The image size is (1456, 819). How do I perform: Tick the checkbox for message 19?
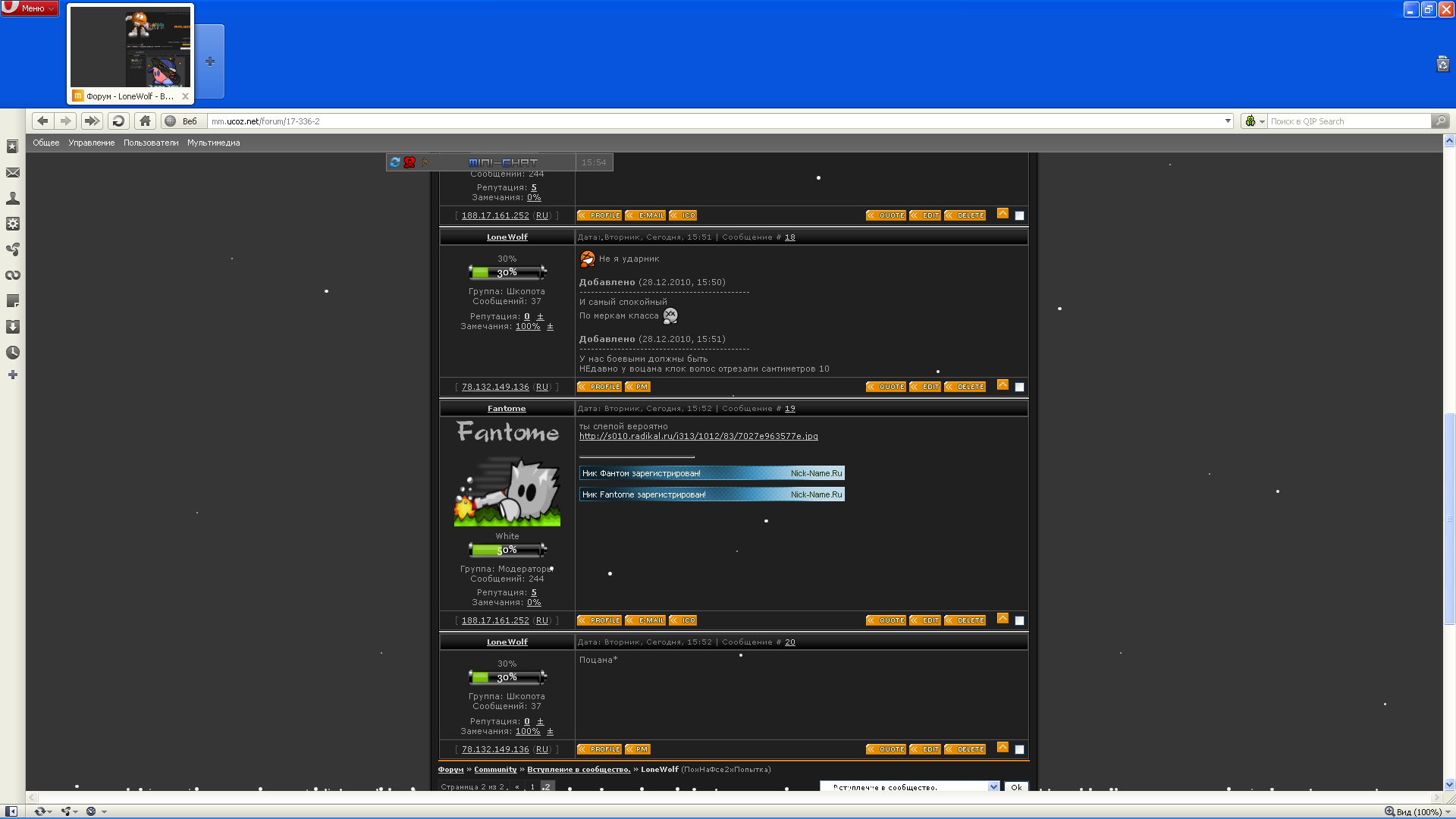point(1019,621)
